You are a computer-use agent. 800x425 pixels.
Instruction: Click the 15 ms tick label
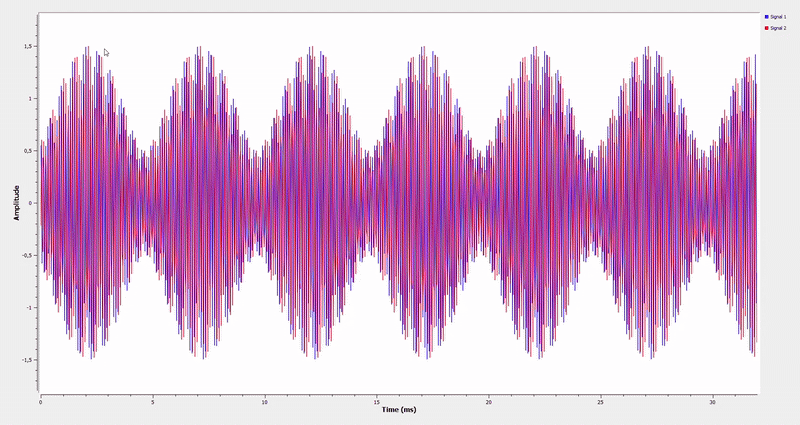coord(376,401)
